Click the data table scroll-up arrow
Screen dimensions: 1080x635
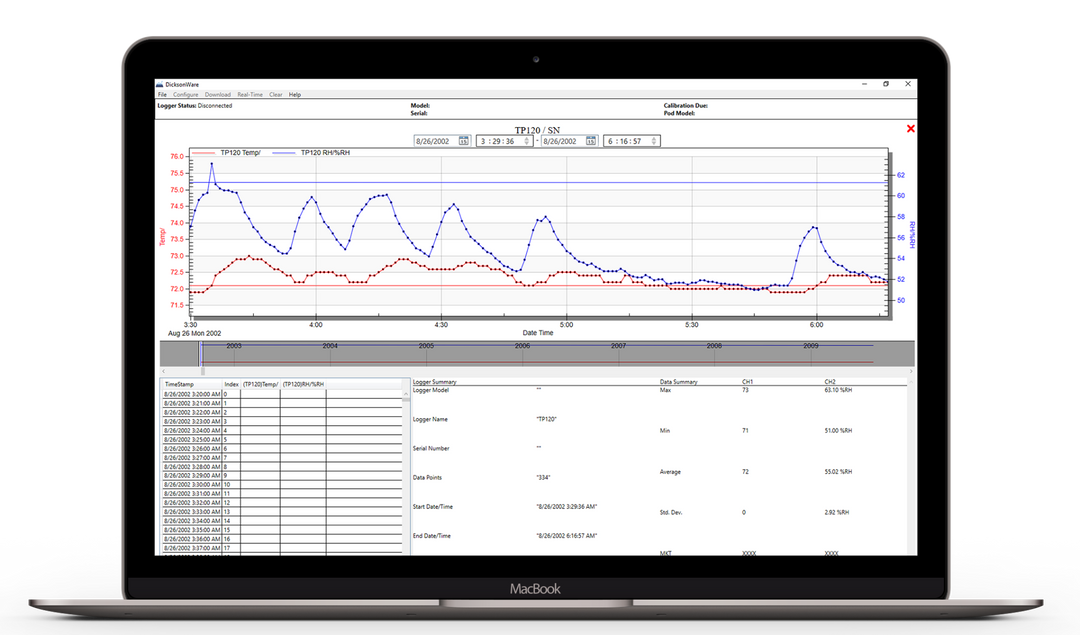pyautogui.click(x=406, y=394)
